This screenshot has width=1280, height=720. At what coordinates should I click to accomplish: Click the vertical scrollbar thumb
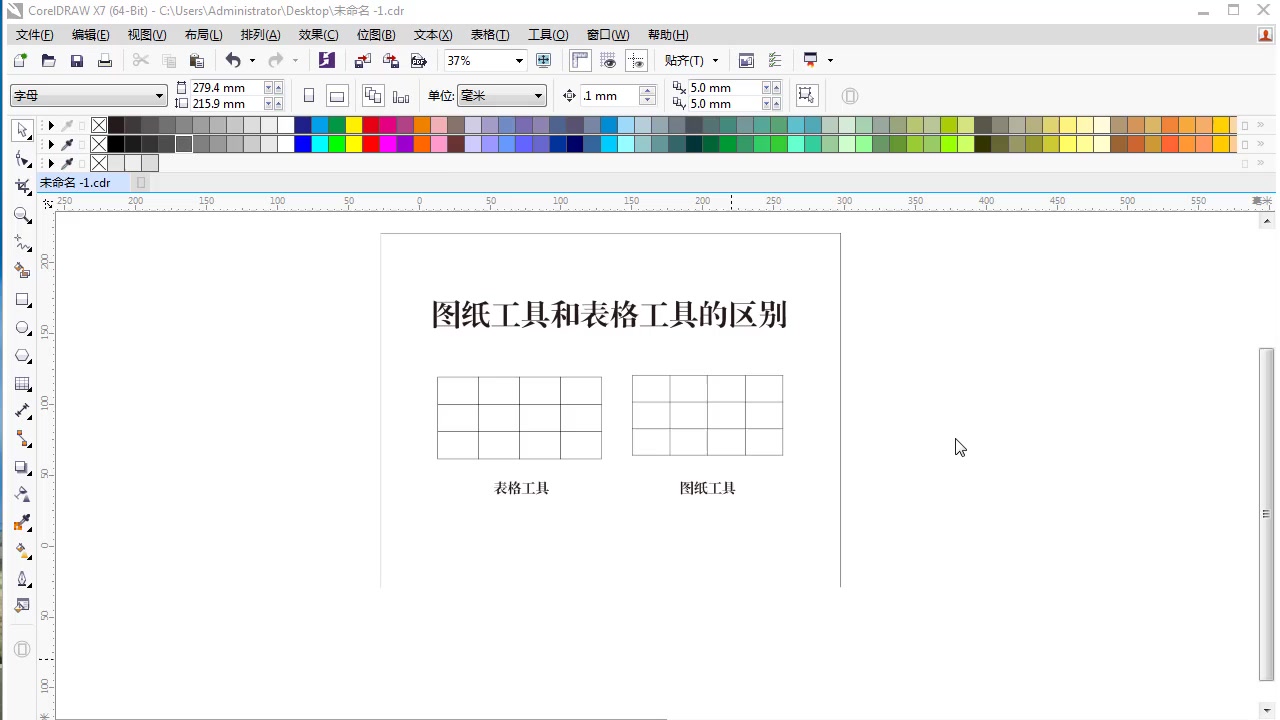pyautogui.click(x=1267, y=514)
